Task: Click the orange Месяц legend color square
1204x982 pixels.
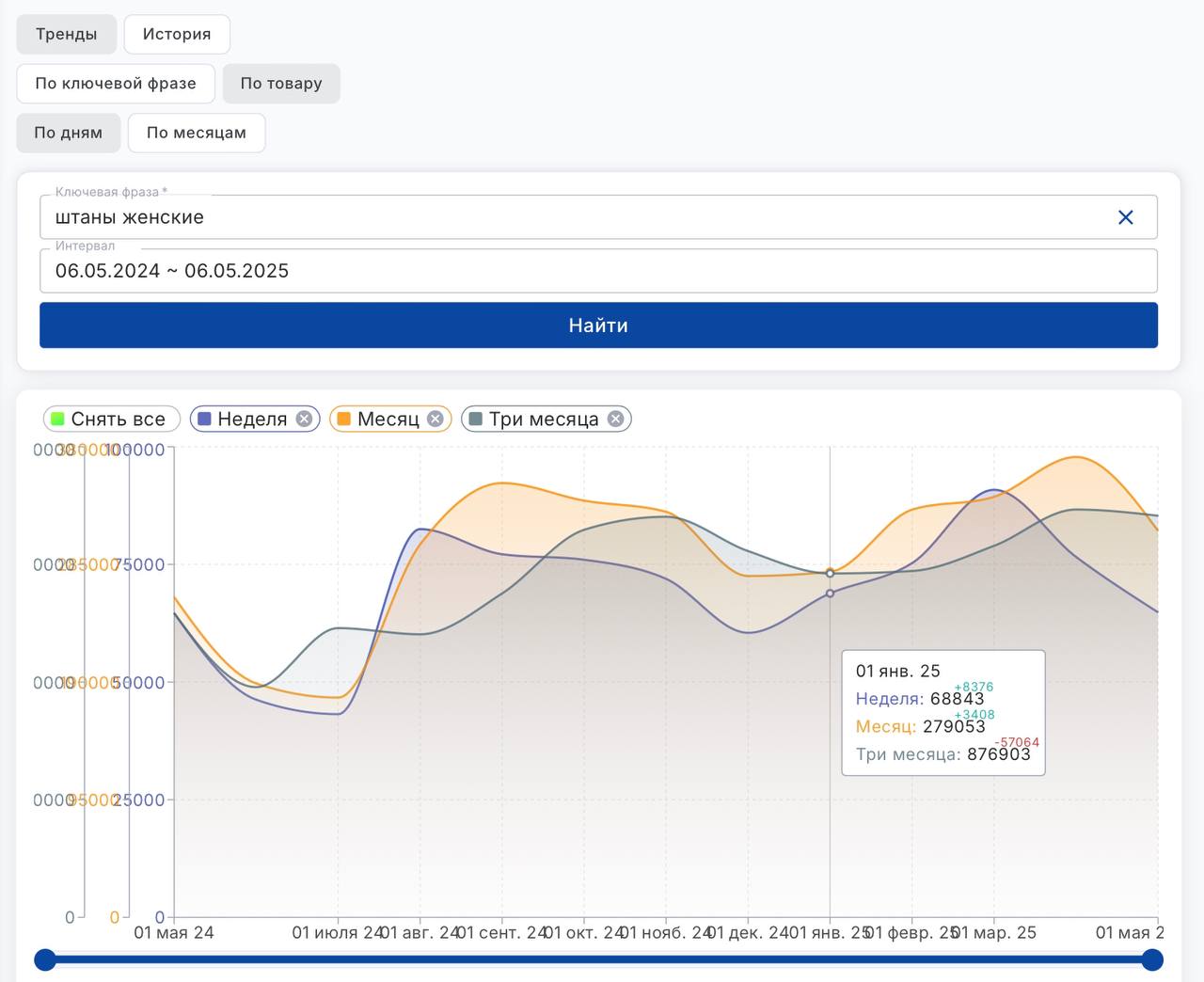Action: [x=344, y=420]
